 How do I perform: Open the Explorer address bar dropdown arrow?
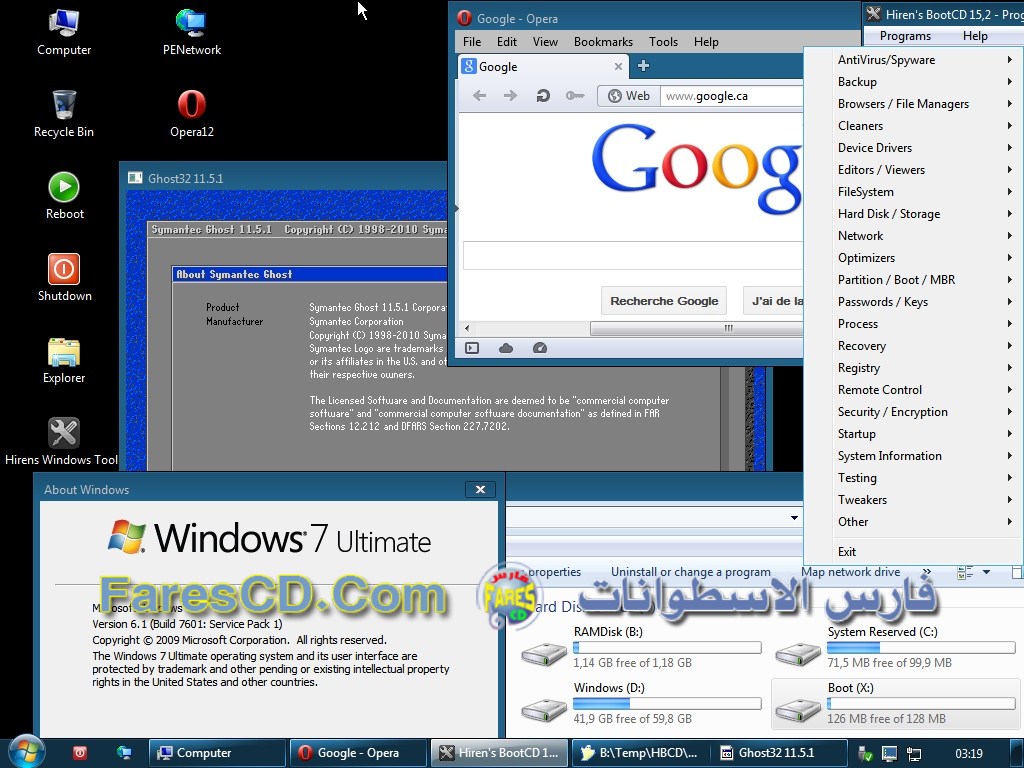tap(794, 518)
